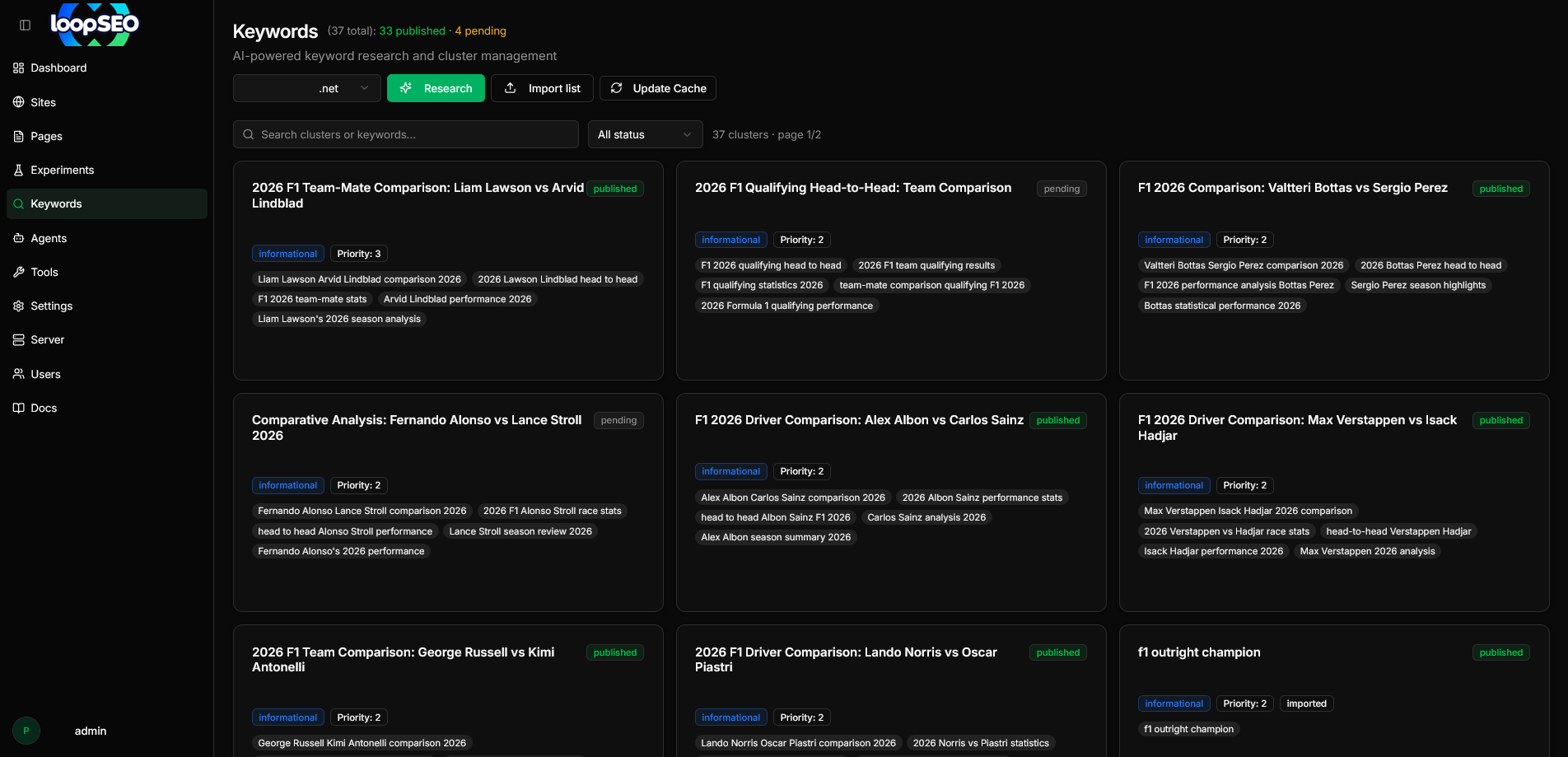Open the Experiments section
The height and width of the screenshot is (757, 1568).
coord(107,170)
